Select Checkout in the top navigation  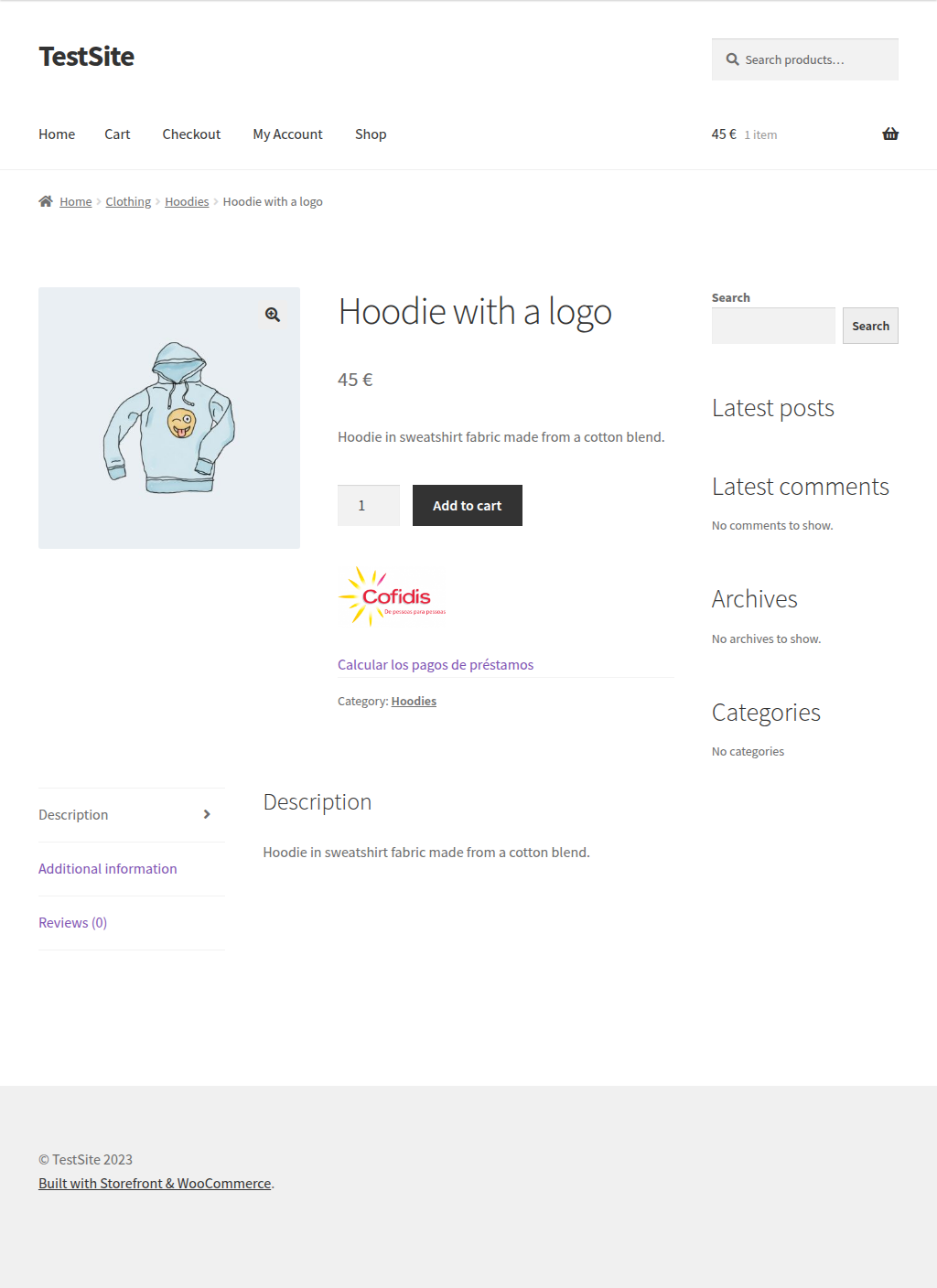point(191,134)
